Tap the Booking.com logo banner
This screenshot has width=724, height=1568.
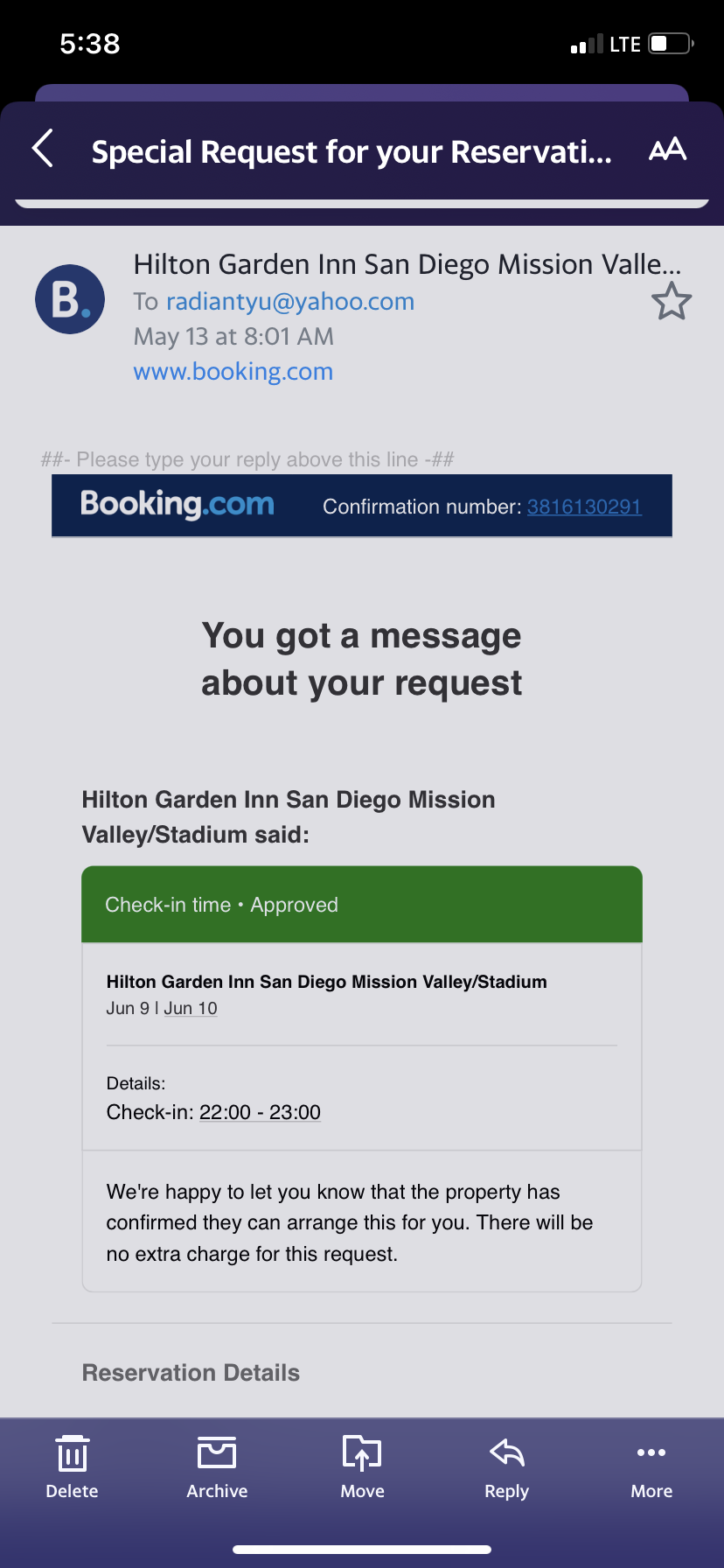click(x=178, y=505)
